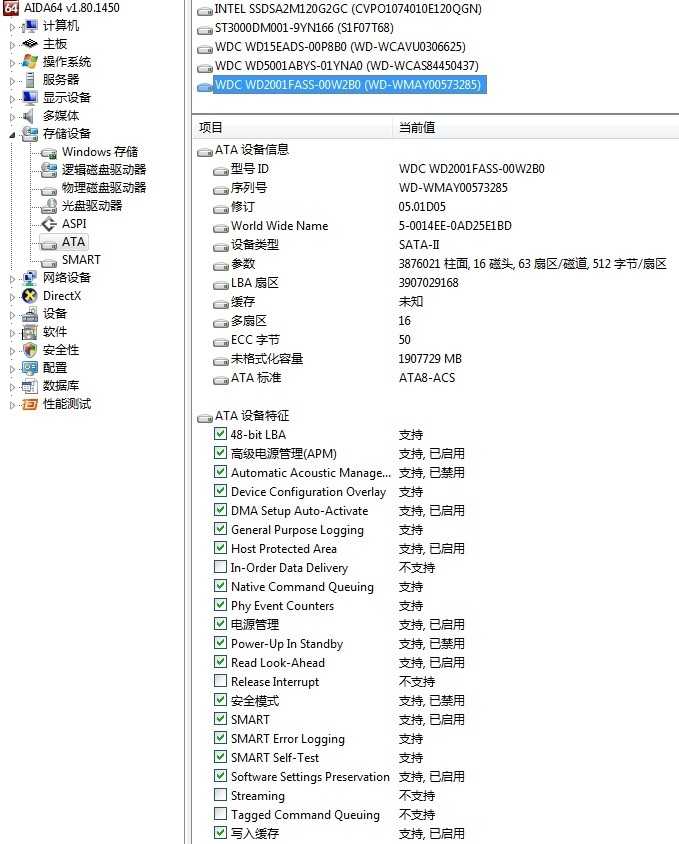
Task: Expand the 网络设备 tree node
Action: pos(13,278)
